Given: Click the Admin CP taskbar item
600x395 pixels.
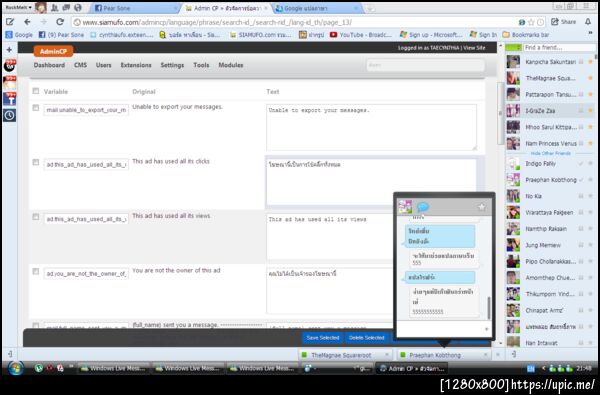Looking at the screenshot, I should pos(411,368).
